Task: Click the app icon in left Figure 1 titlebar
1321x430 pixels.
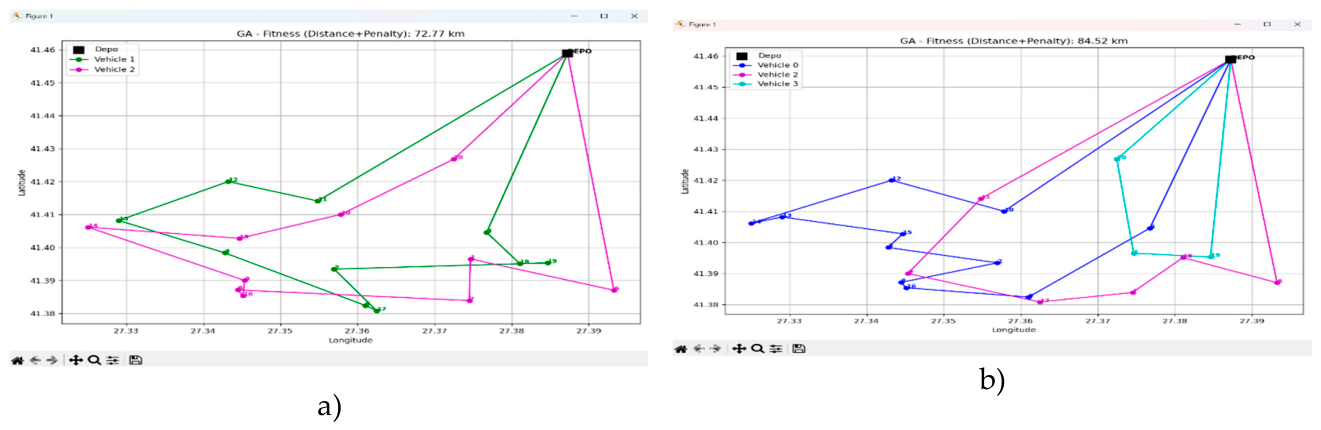Action: tap(17, 16)
